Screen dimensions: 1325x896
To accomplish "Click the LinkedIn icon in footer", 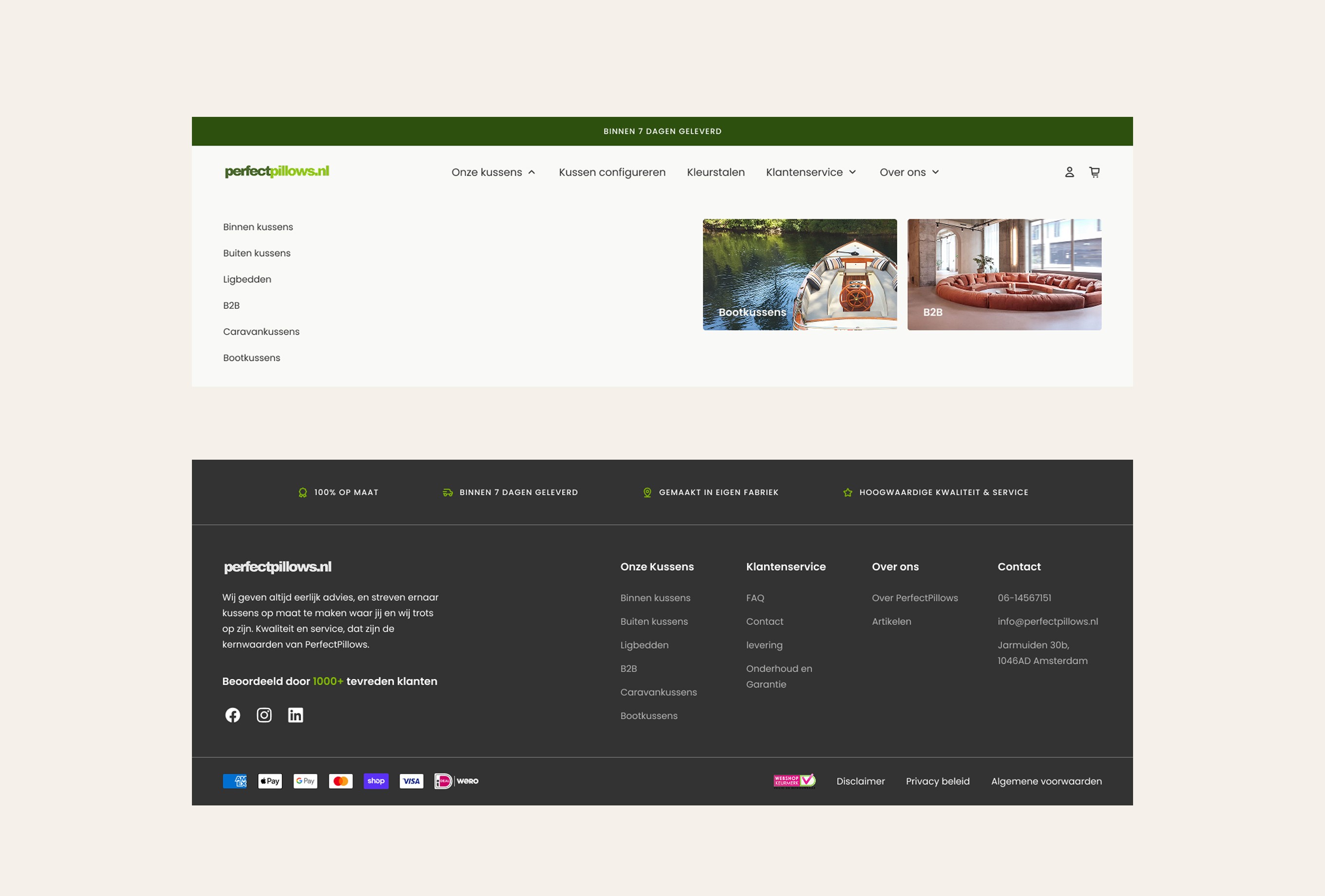I will point(295,715).
